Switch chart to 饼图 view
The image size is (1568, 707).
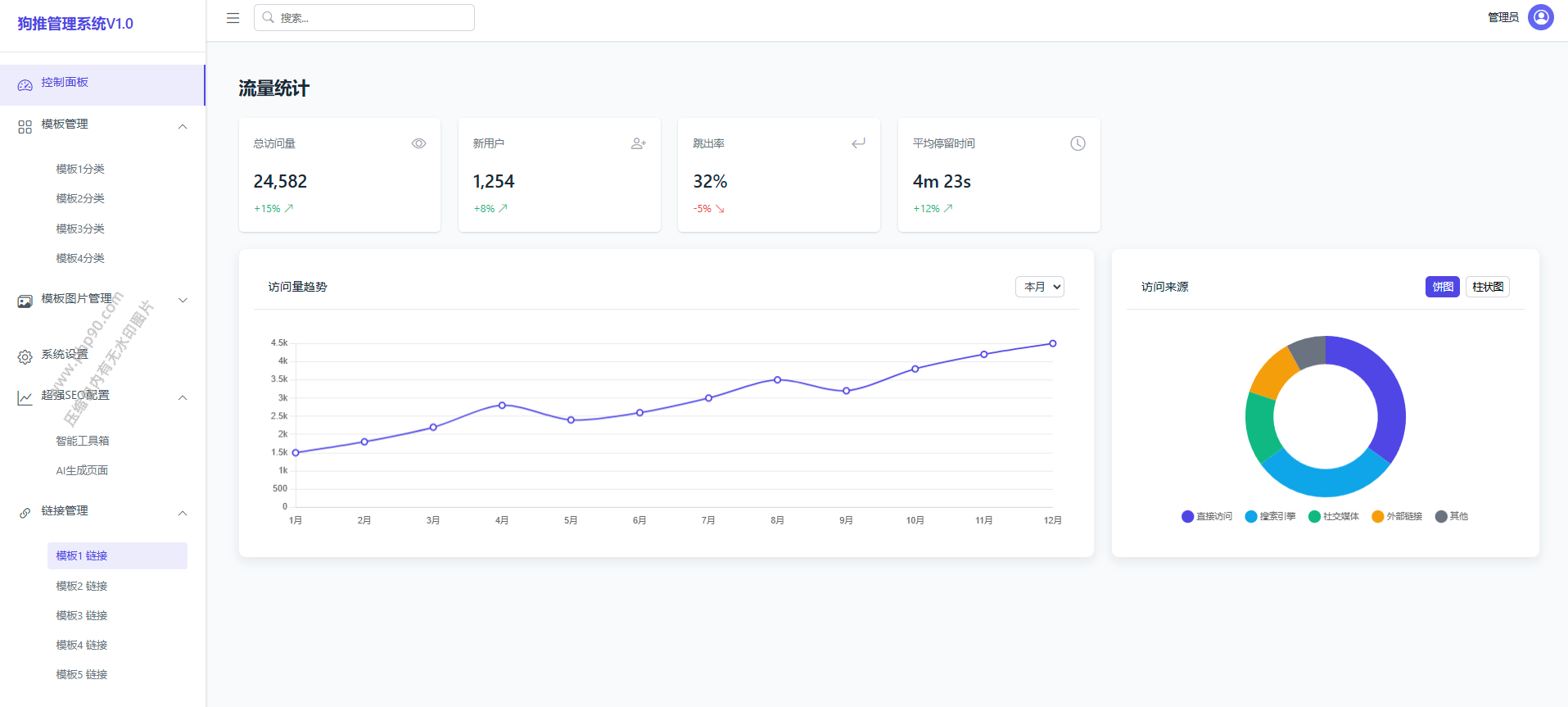(x=1442, y=287)
